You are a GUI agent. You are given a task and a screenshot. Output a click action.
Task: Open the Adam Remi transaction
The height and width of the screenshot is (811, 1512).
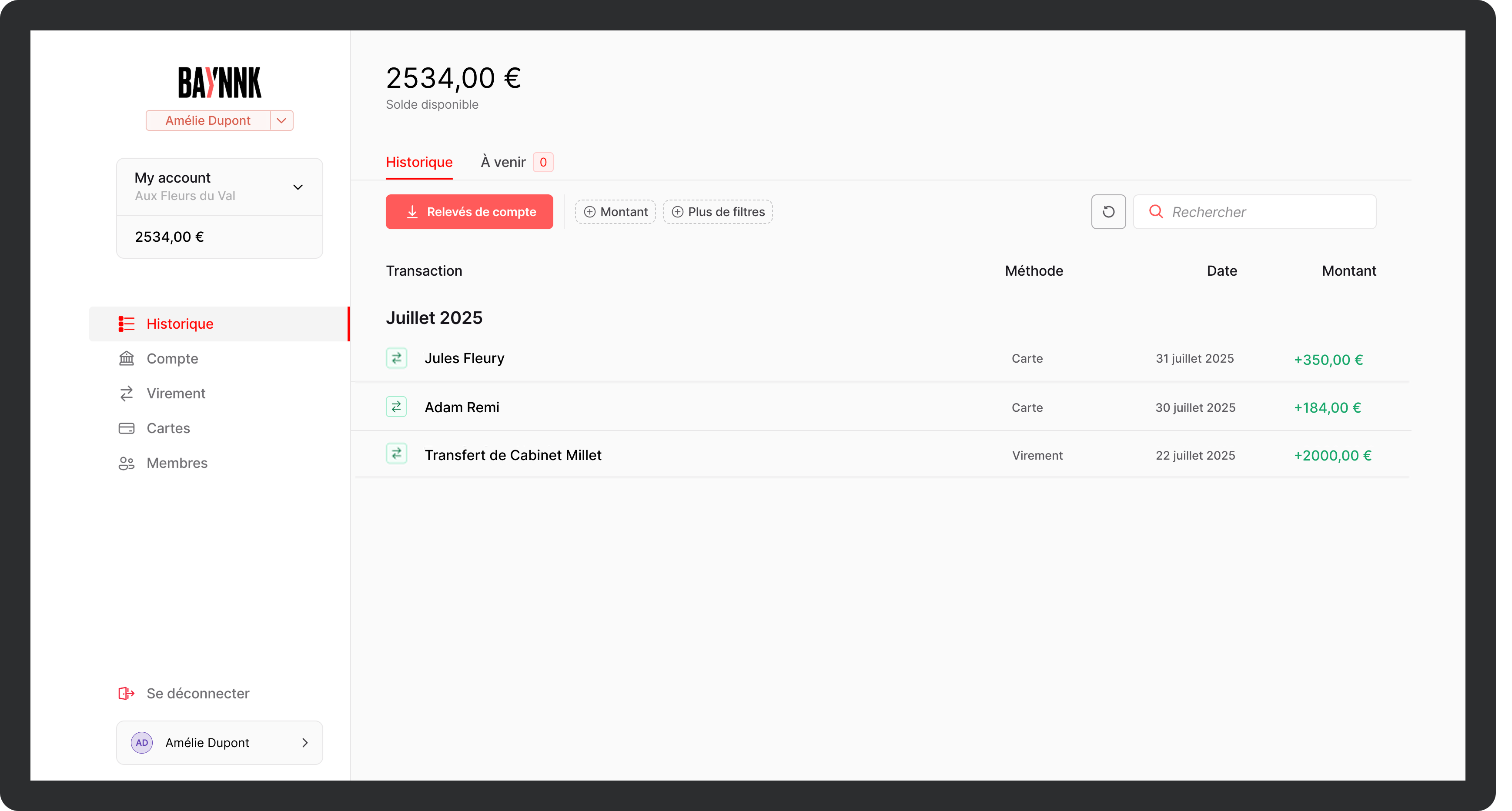click(462, 407)
